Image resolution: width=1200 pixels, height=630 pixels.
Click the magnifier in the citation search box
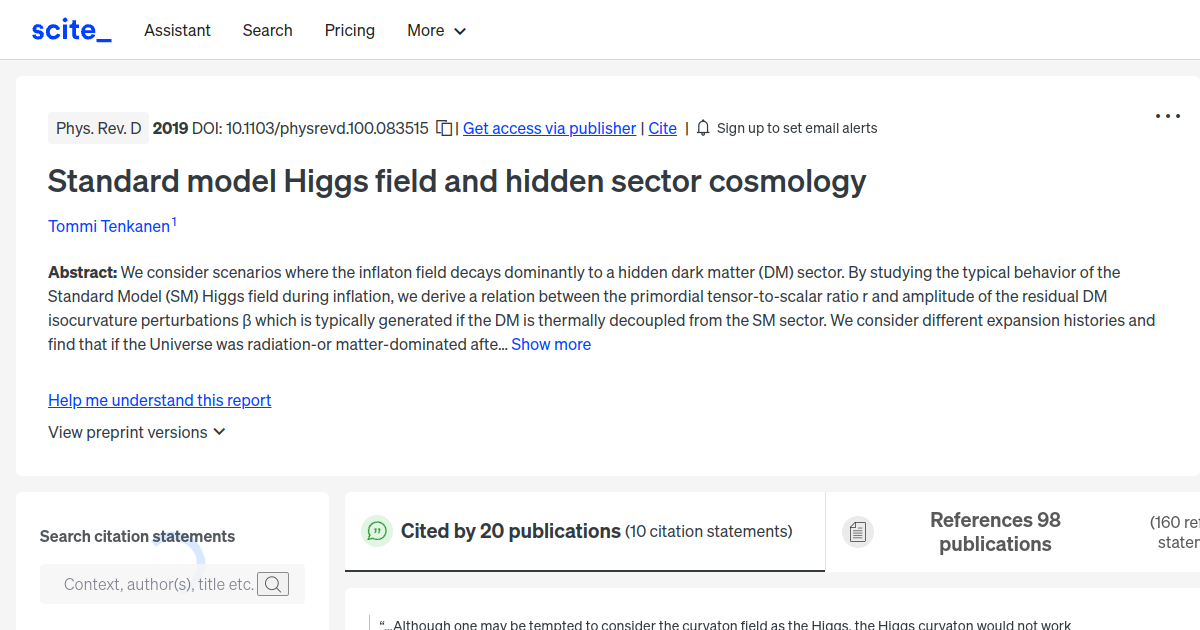pyautogui.click(x=273, y=583)
